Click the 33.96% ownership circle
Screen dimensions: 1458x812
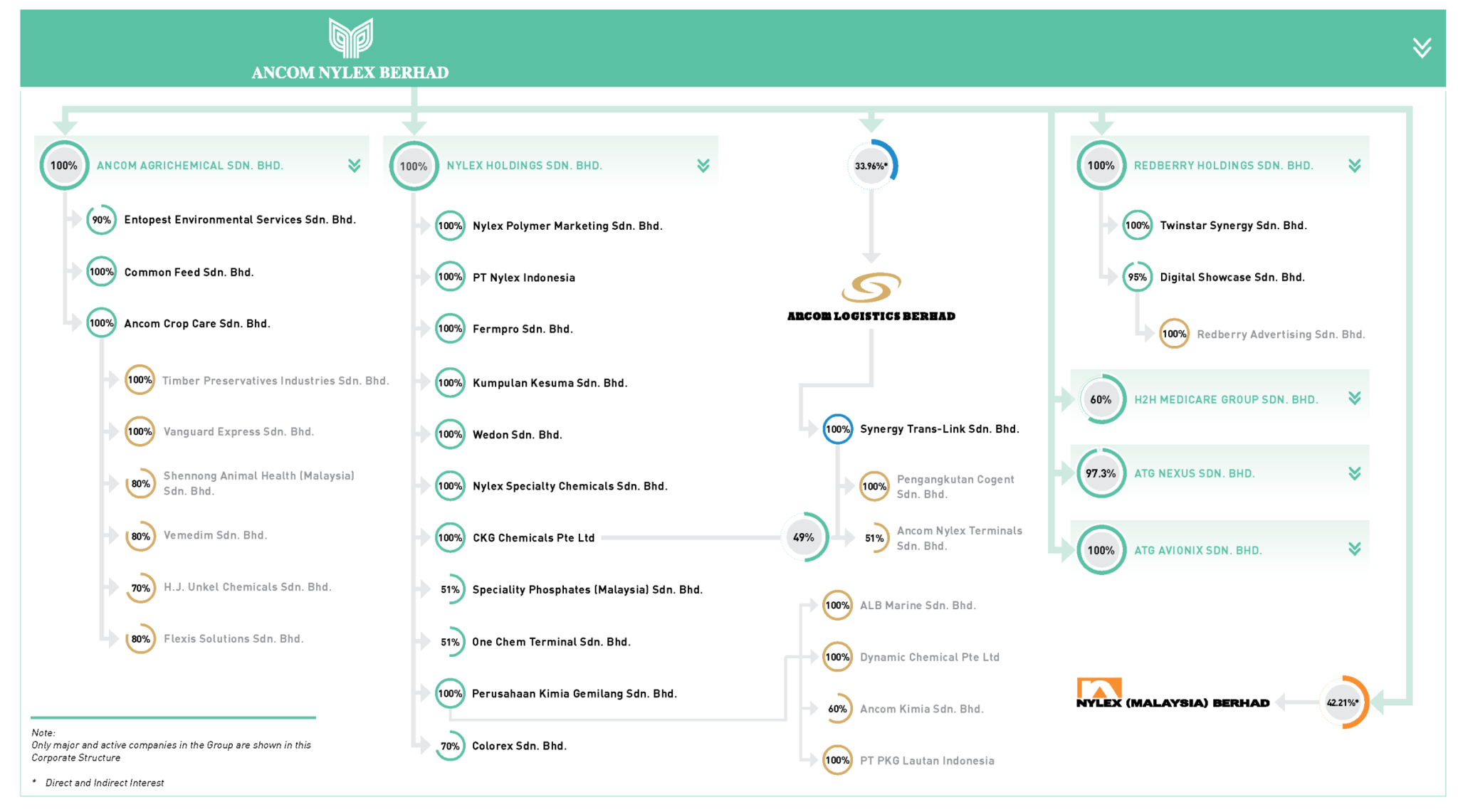point(871,166)
